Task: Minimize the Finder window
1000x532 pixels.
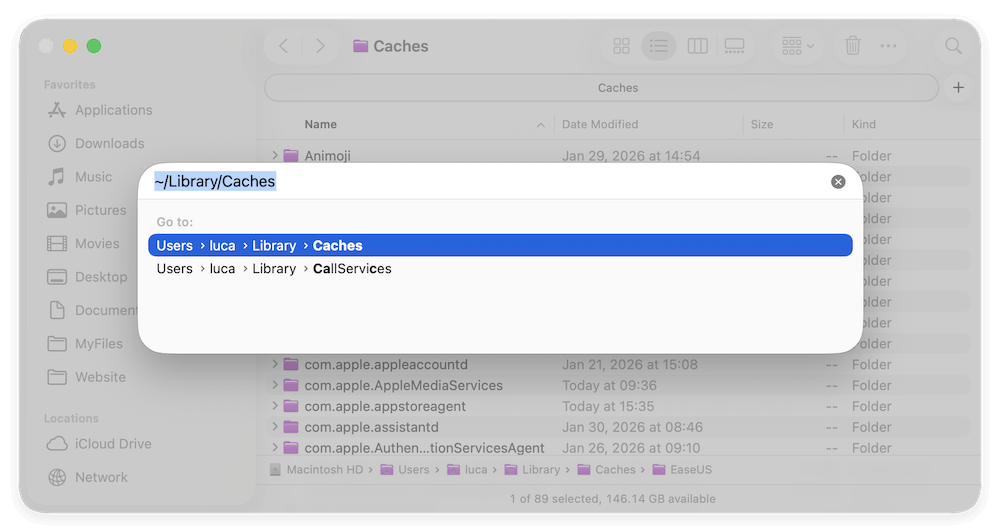Action: 70,46
